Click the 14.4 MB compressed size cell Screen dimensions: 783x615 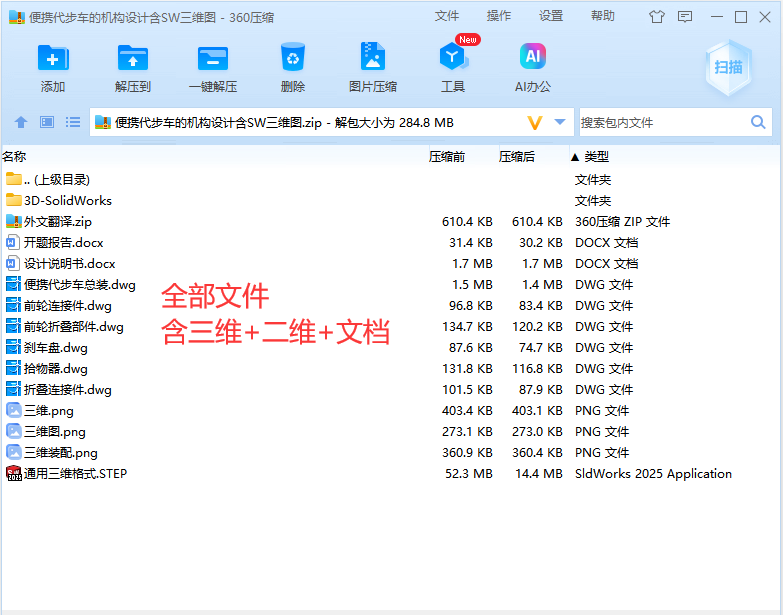pyautogui.click(x=539, y=473)
